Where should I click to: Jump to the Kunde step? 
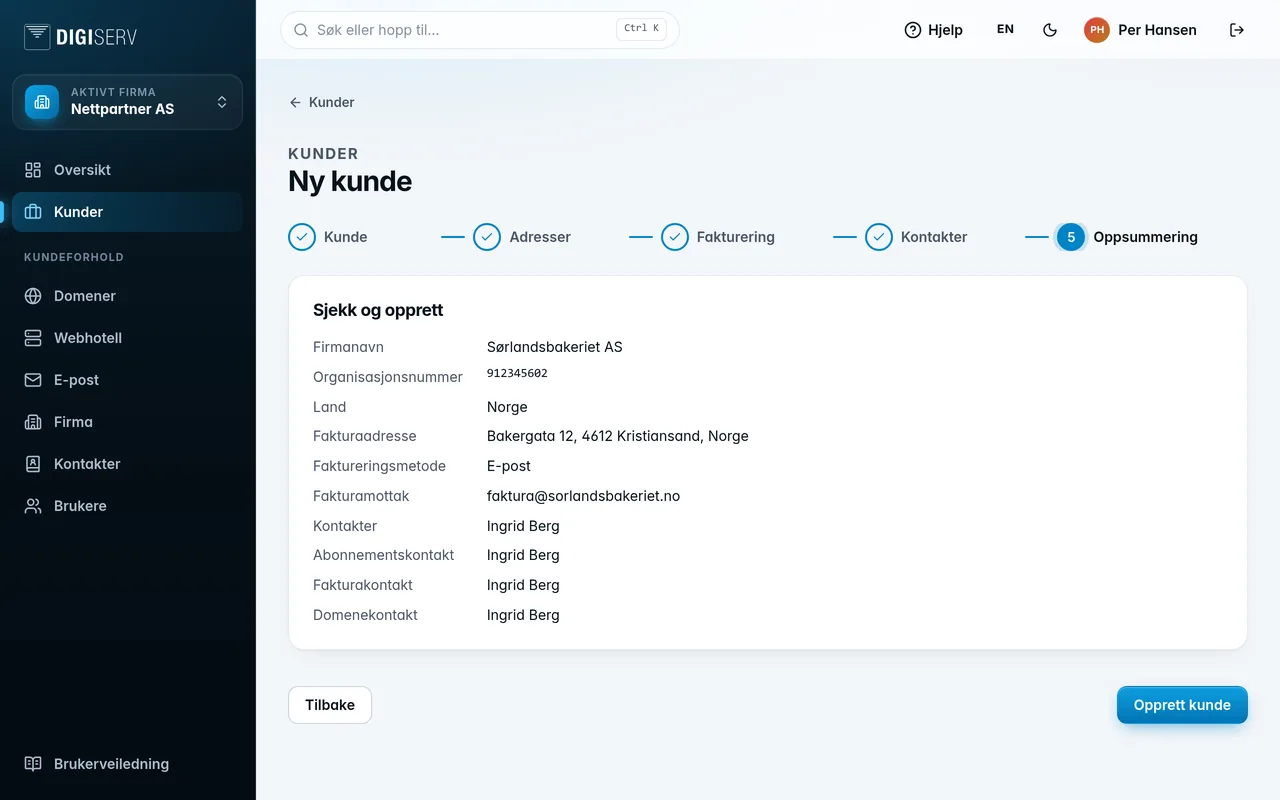click(328, 237)
